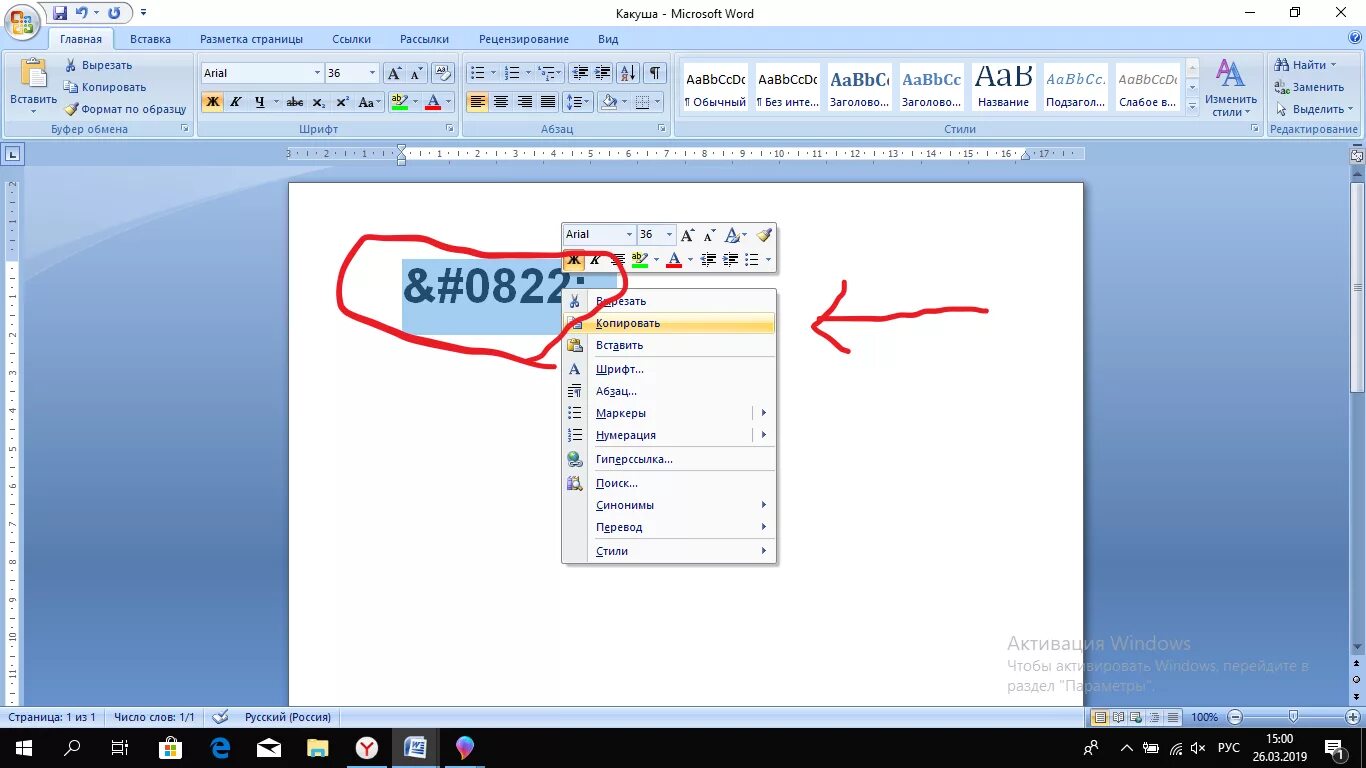Center text in the ribbon
The width and height of the screenshot is (1366, 768).
click(501, 102)
